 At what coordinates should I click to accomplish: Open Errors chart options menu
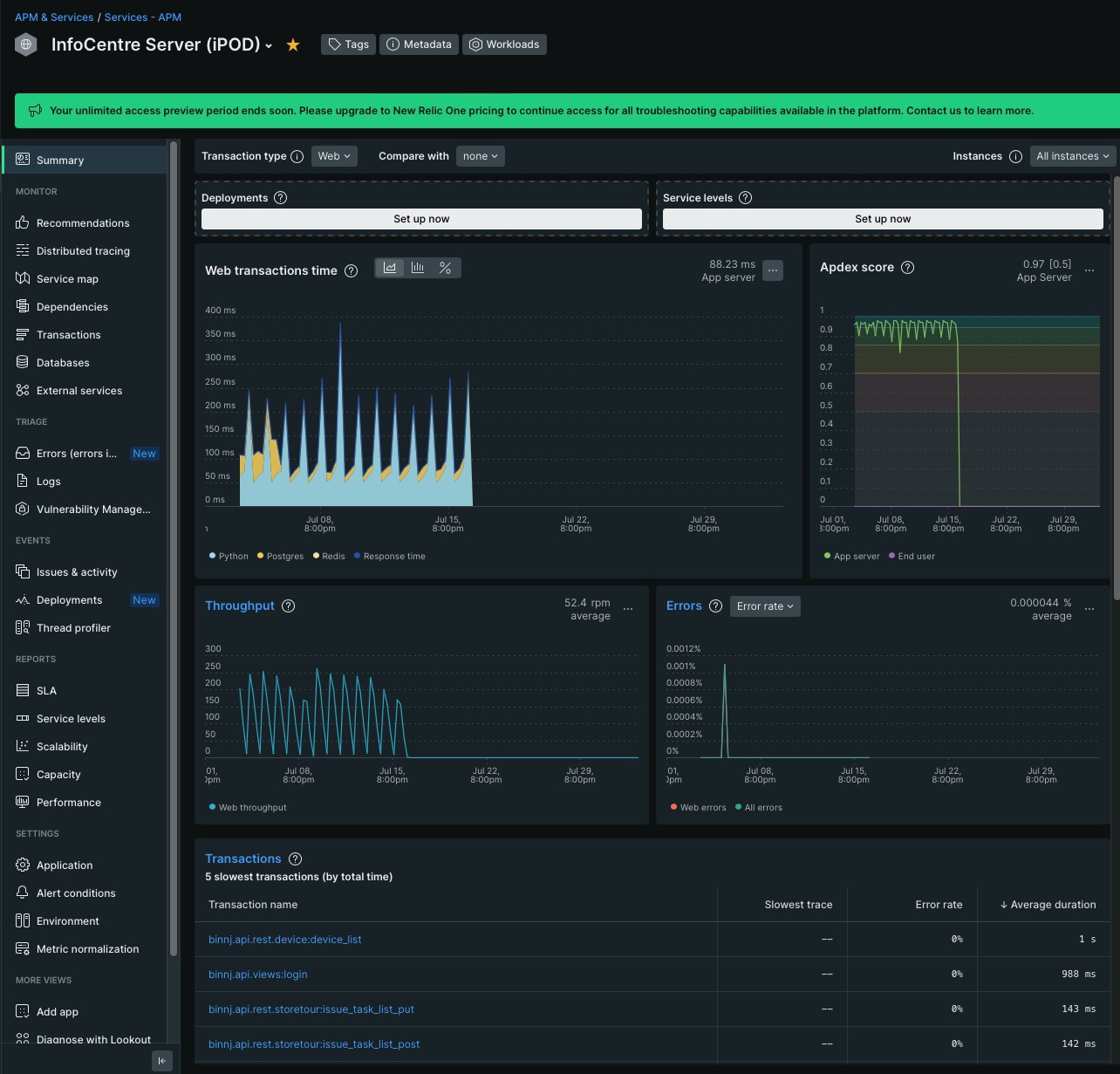pos(1089,609)
